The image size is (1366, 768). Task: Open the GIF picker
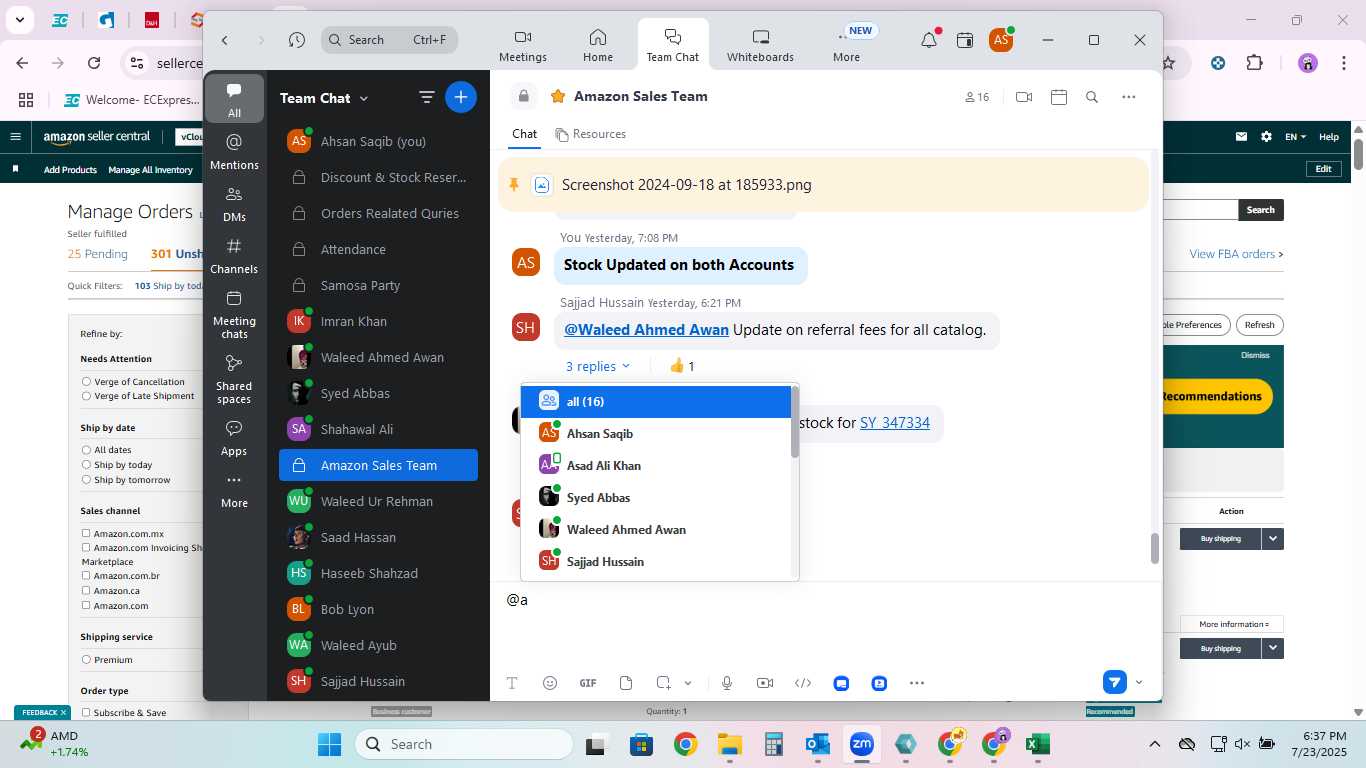[588, 683]
